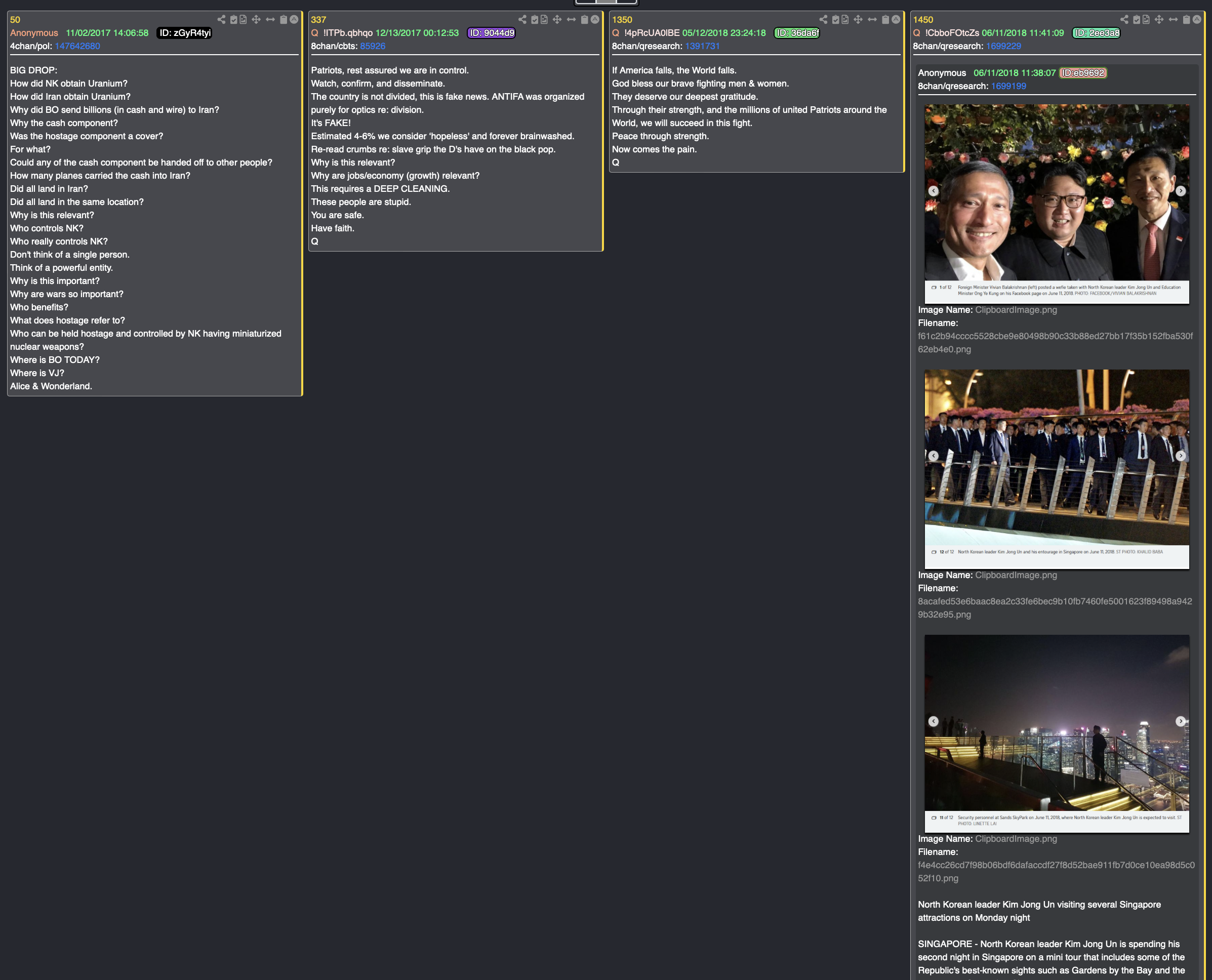Click post number 50 heading
Image resolution: width=1212 pixels, height=980 pixels.
point(15,20)
